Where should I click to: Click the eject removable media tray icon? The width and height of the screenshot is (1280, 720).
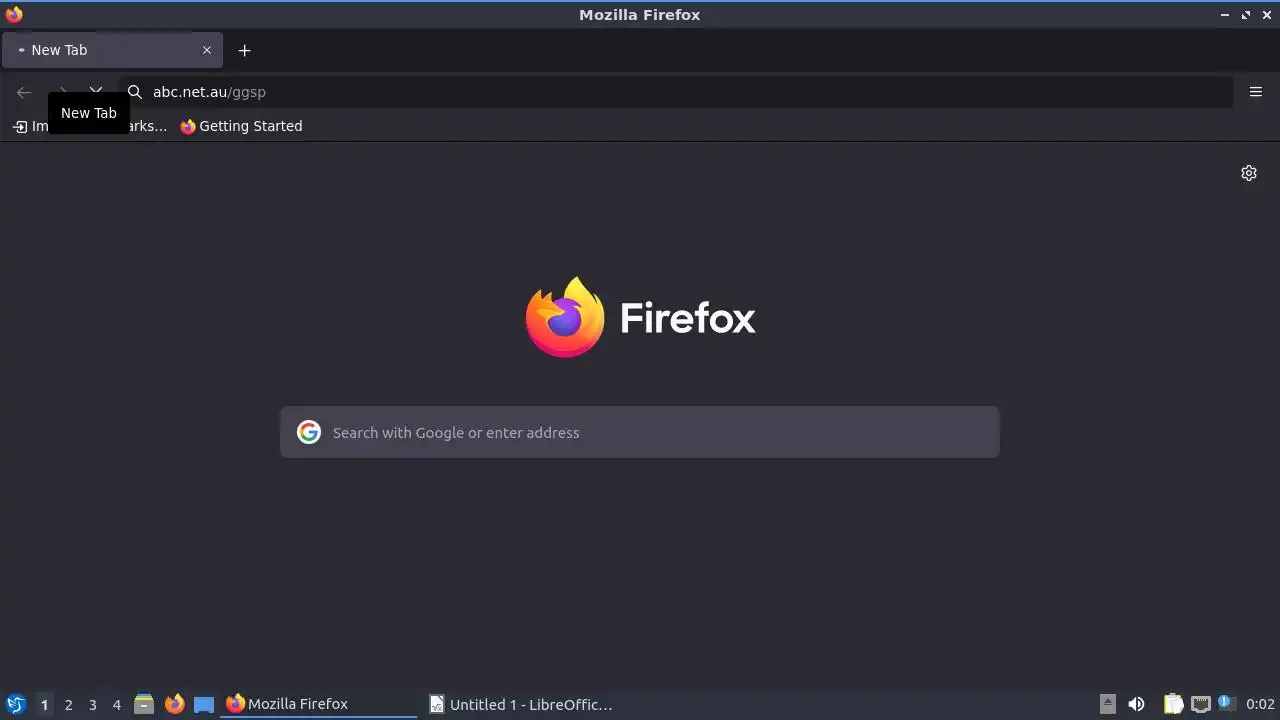(x=1107, y=704)
